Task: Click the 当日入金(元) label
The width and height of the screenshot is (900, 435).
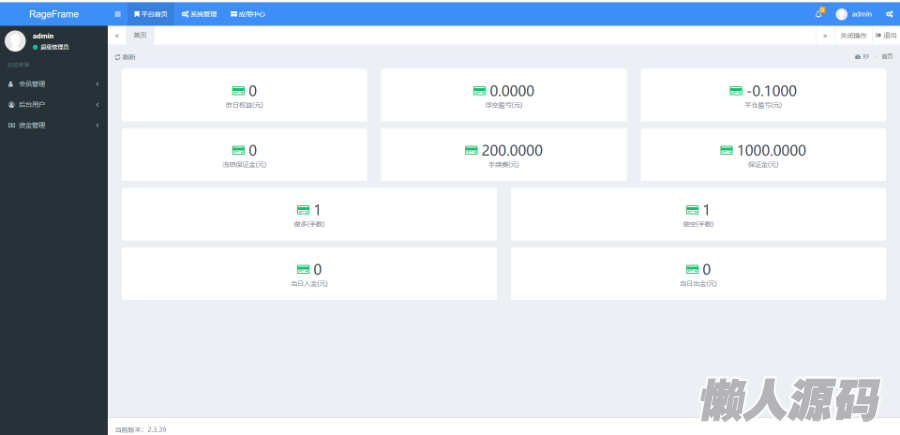Action: [309, 285]
